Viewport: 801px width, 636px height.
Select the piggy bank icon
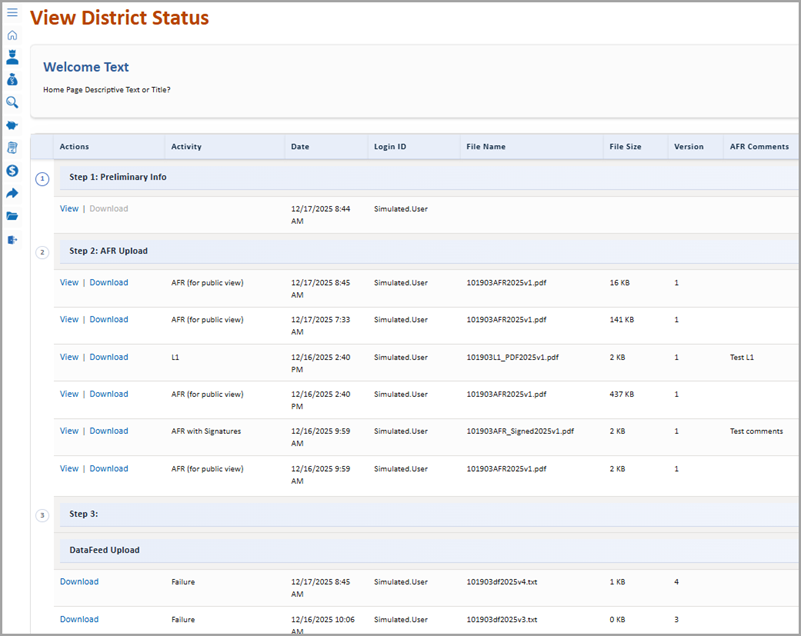pyautogui.click(x=13, y=125)
